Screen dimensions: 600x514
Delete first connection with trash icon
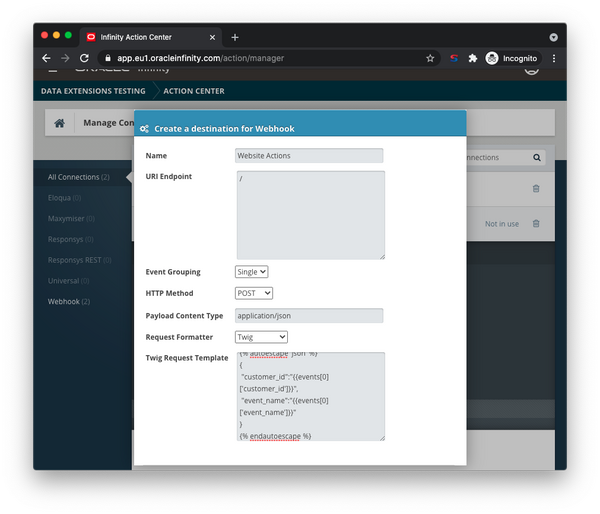tap(536, 189)
